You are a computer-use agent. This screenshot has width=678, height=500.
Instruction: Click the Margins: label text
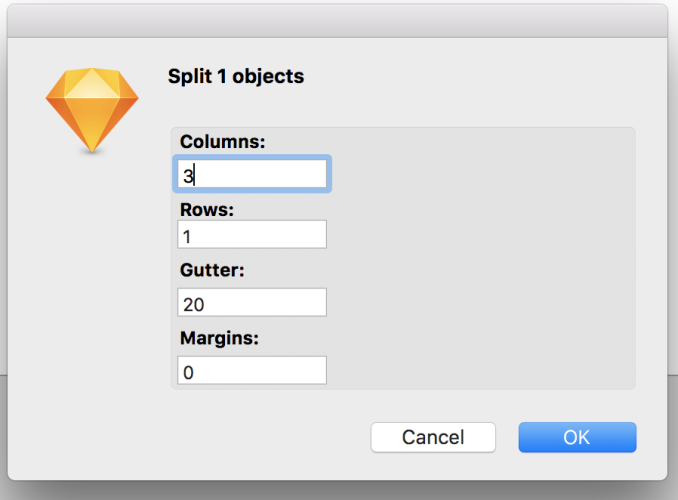[x=219, y=338]
